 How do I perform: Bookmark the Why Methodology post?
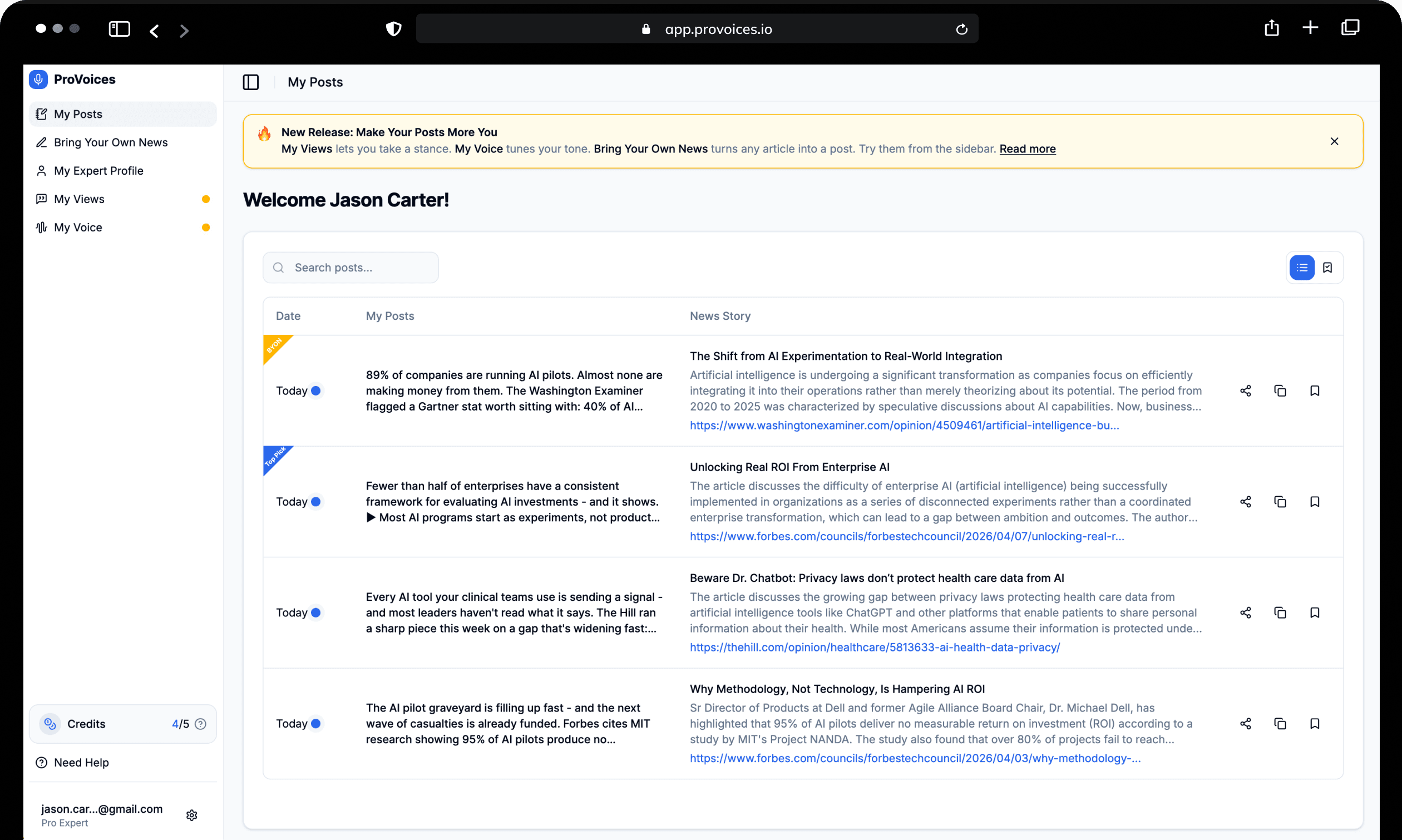(1314, 723)
